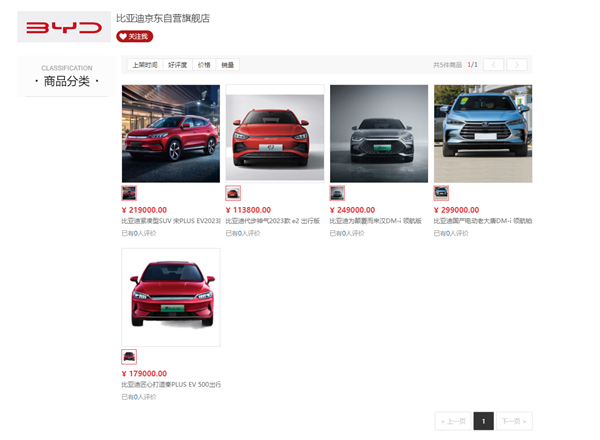Viewport: 600px width, 440px height.
Task: Click the ¥179000.00 price
Action: pyautogui.click(x=144, y=373)
